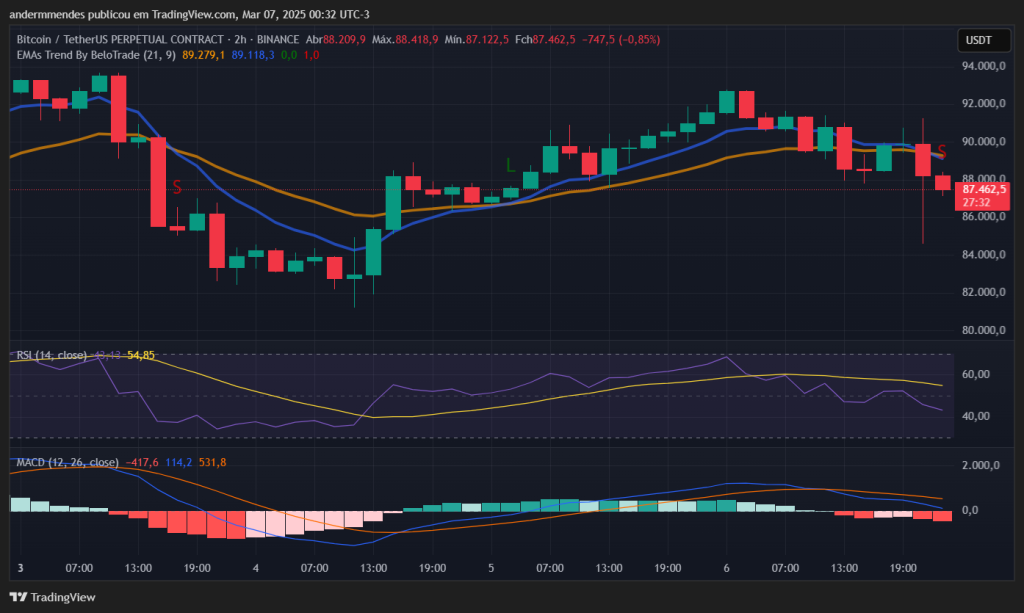Click the 90.000,0 price axis label
Screen dimensions: 1024x613
click(x=984, y=141)
